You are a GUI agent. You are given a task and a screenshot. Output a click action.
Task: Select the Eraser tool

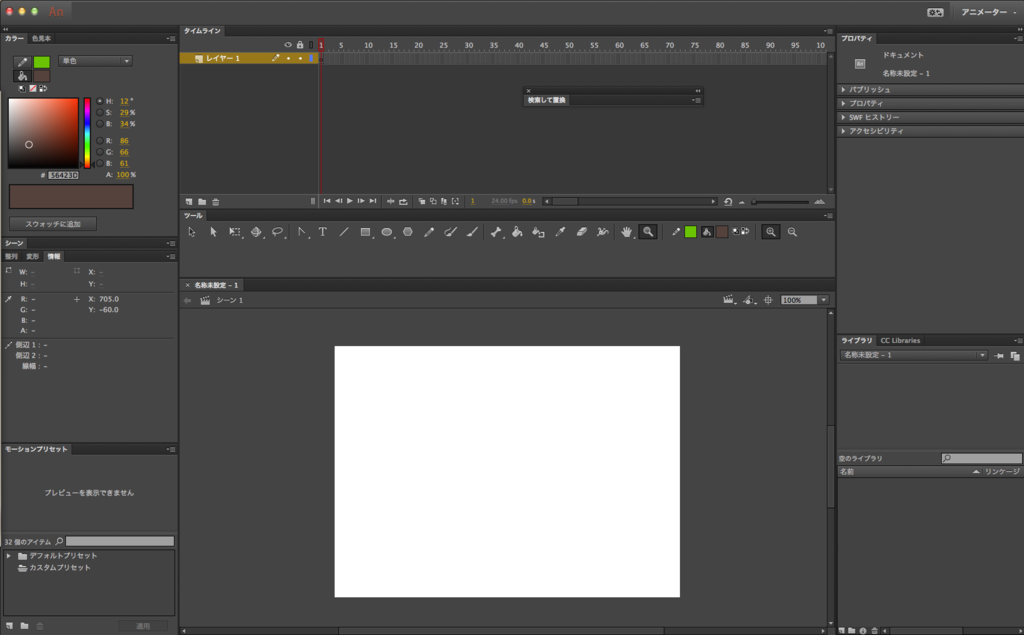(581, 232)
